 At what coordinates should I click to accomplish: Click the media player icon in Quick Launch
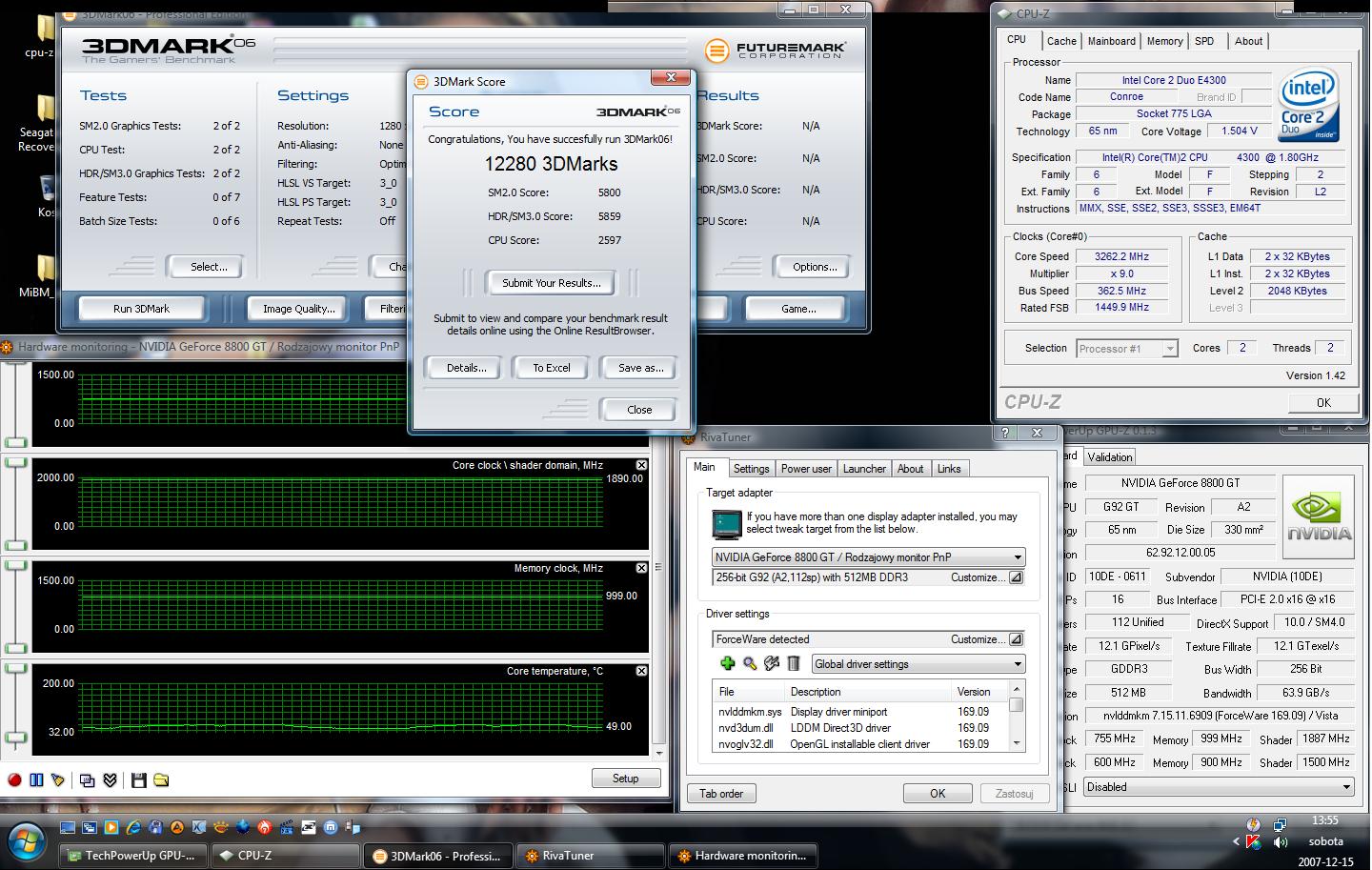click(x=111, y=827)
